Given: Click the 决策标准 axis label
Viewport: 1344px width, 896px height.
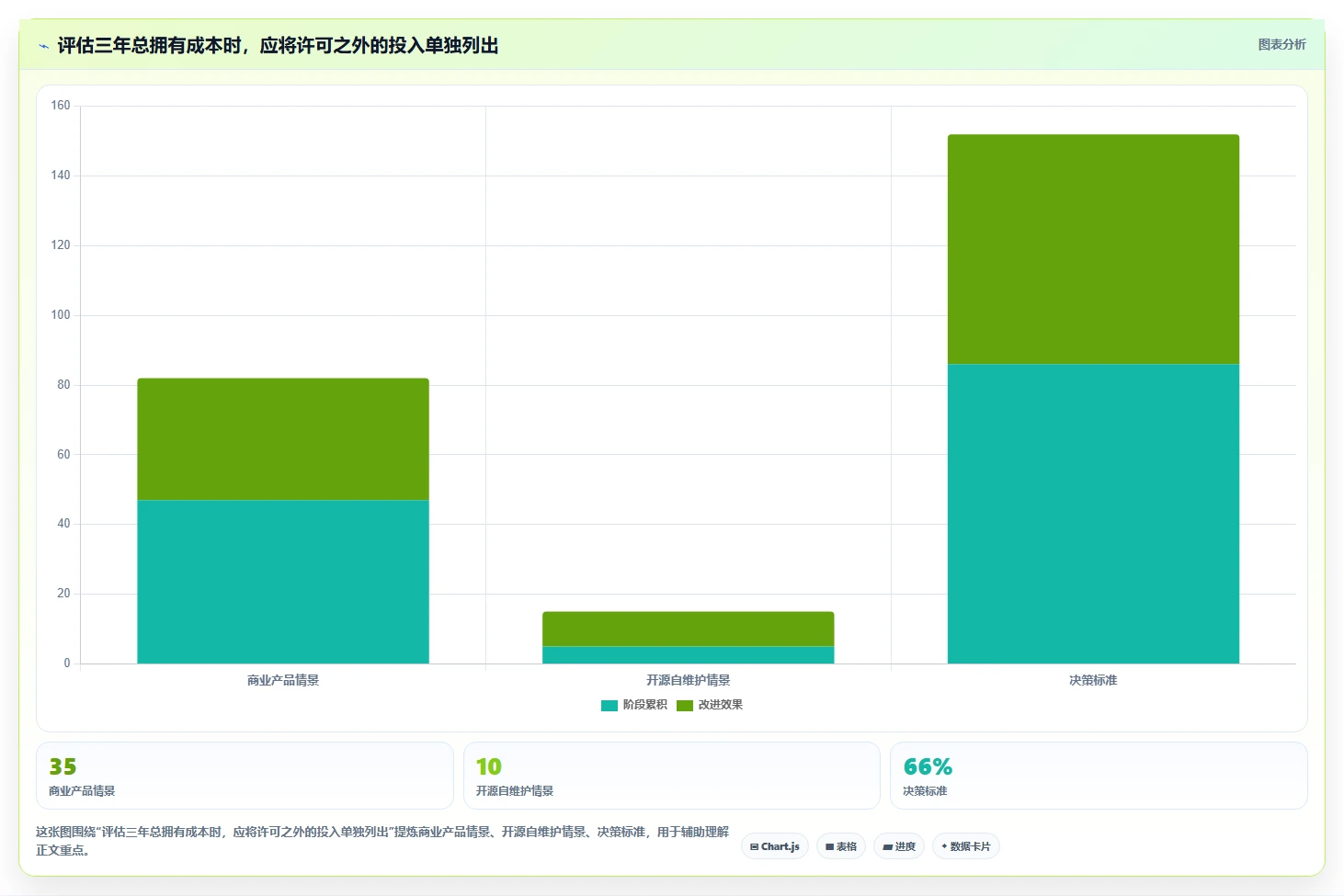Looking at the screenshot, I should click(1093, 680).
